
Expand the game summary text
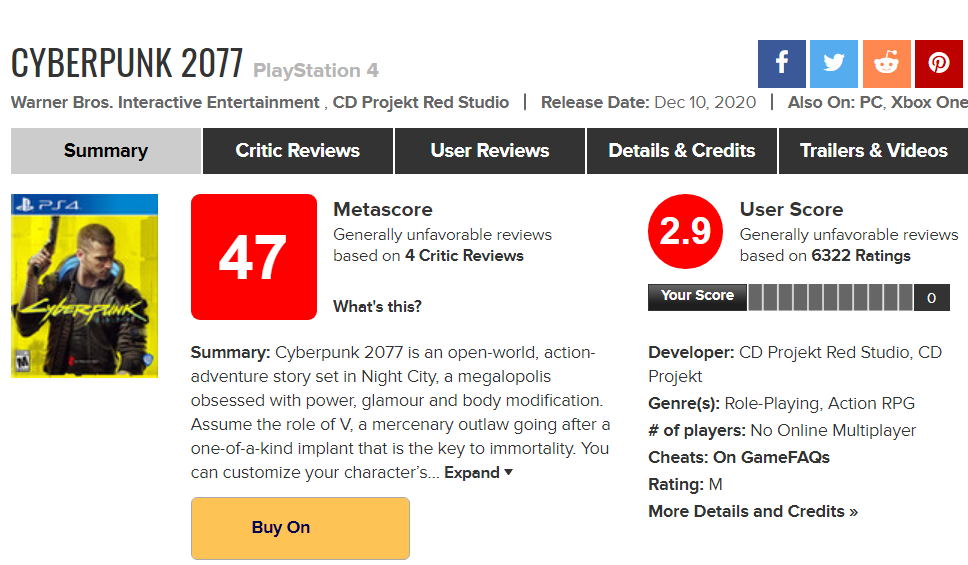[x=478, y=473]
